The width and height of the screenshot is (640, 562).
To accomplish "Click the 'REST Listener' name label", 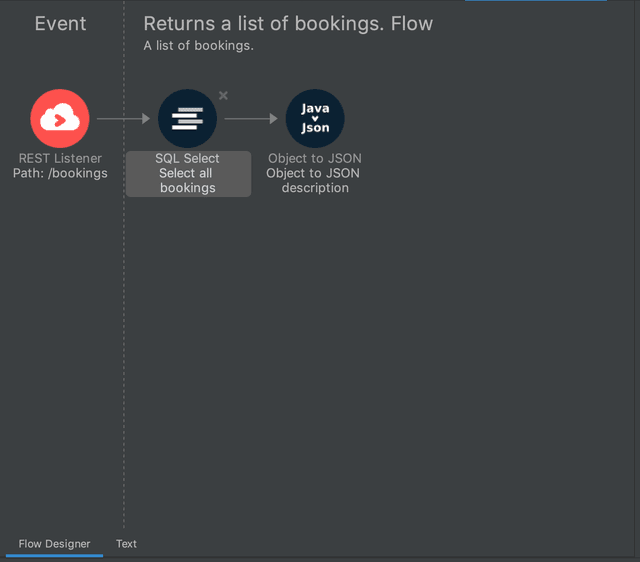I will (60, 158).
